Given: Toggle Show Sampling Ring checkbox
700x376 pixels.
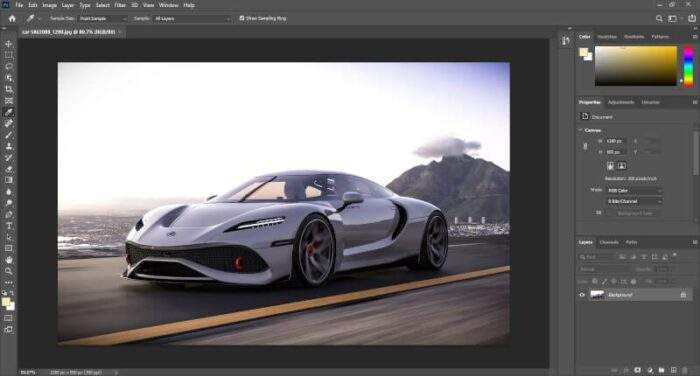Looking at the screenshot, I should click(242, 18).
